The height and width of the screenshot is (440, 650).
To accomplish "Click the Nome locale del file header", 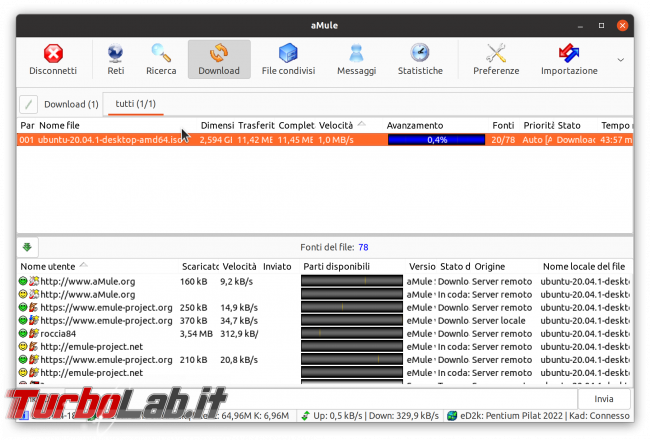I will click(584, 266).
